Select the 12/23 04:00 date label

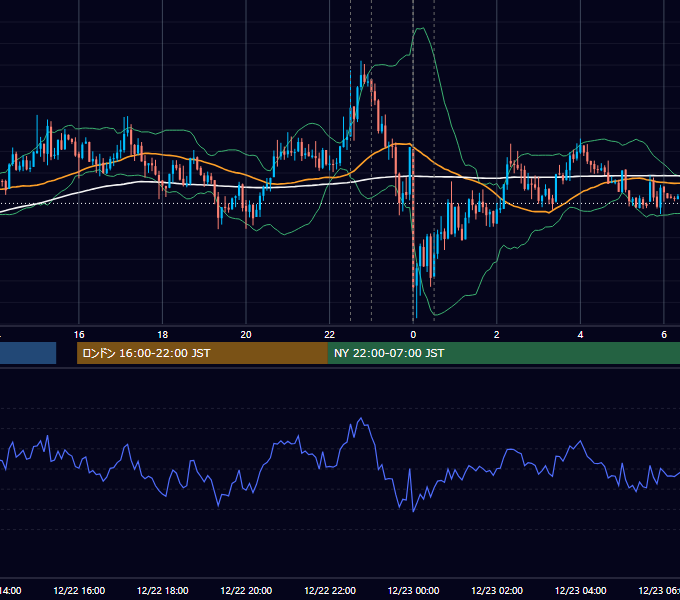pyautogui.click(x=581, y=590)
